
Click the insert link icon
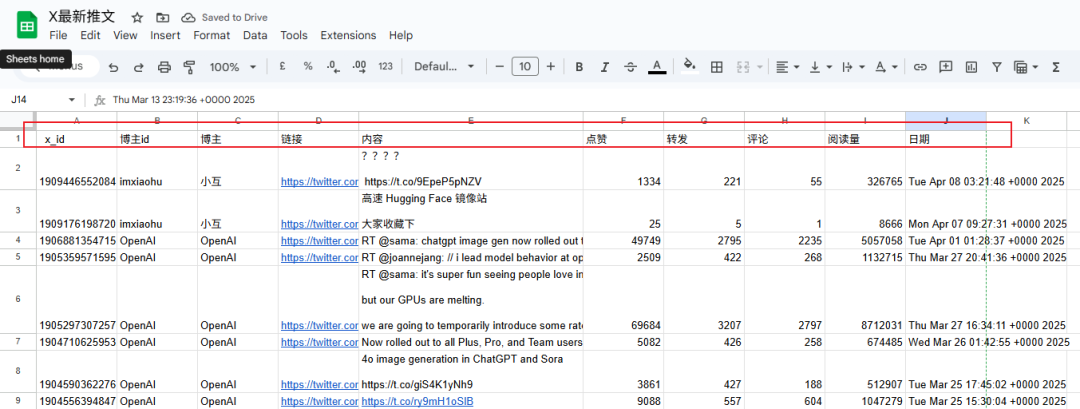pos(920,67)
